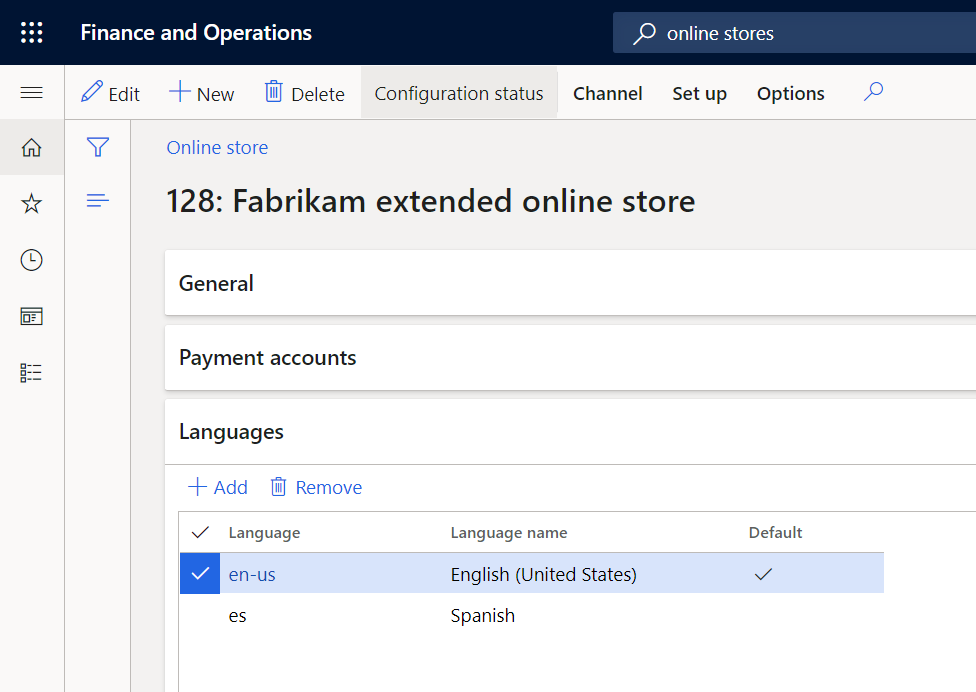Collapse the General section
The height and width of the screenshot is (692, 976).
tap(216, 283)
